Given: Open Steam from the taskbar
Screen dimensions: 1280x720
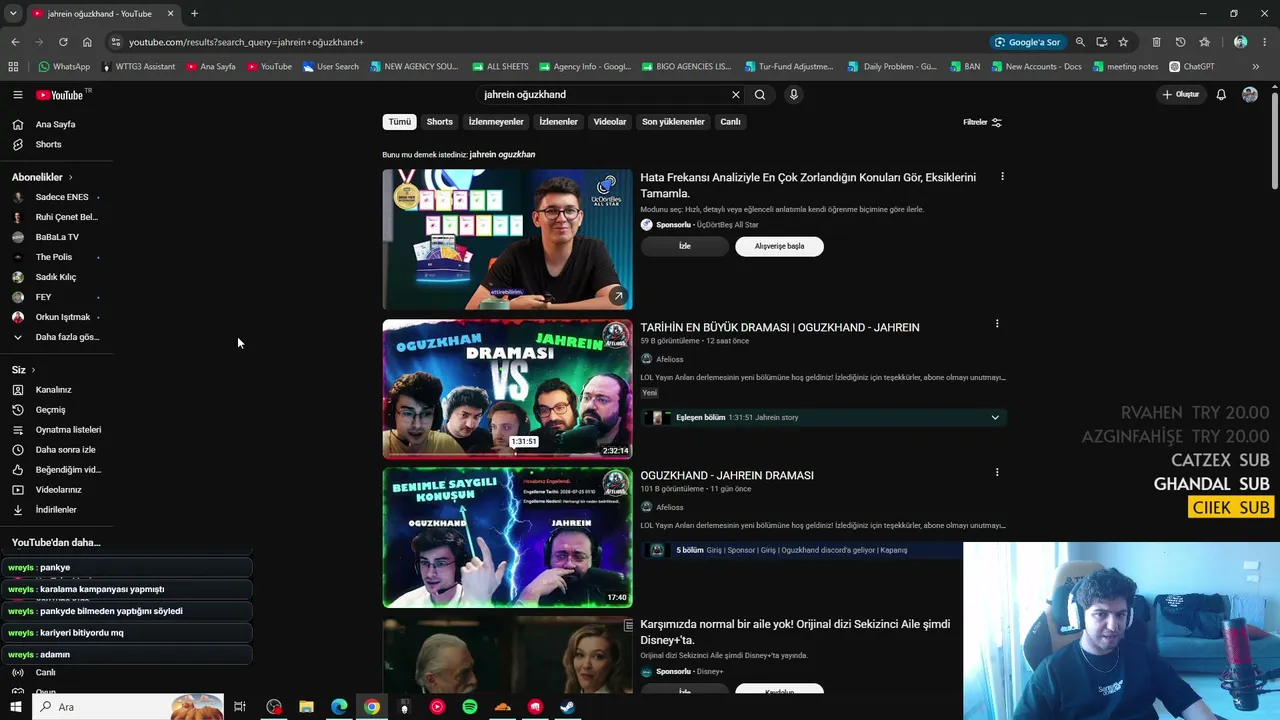Looking at the screenshot, I should pos(567,707).
